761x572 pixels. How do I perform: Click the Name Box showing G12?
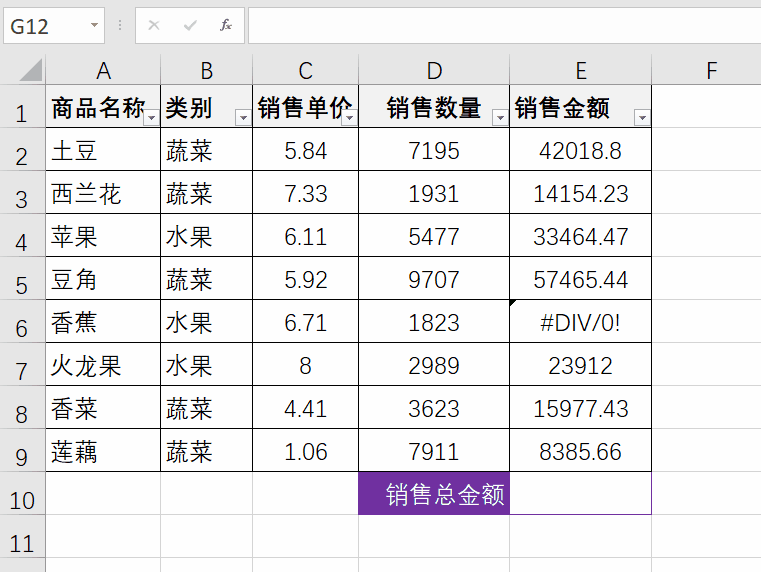click(54, 25)
